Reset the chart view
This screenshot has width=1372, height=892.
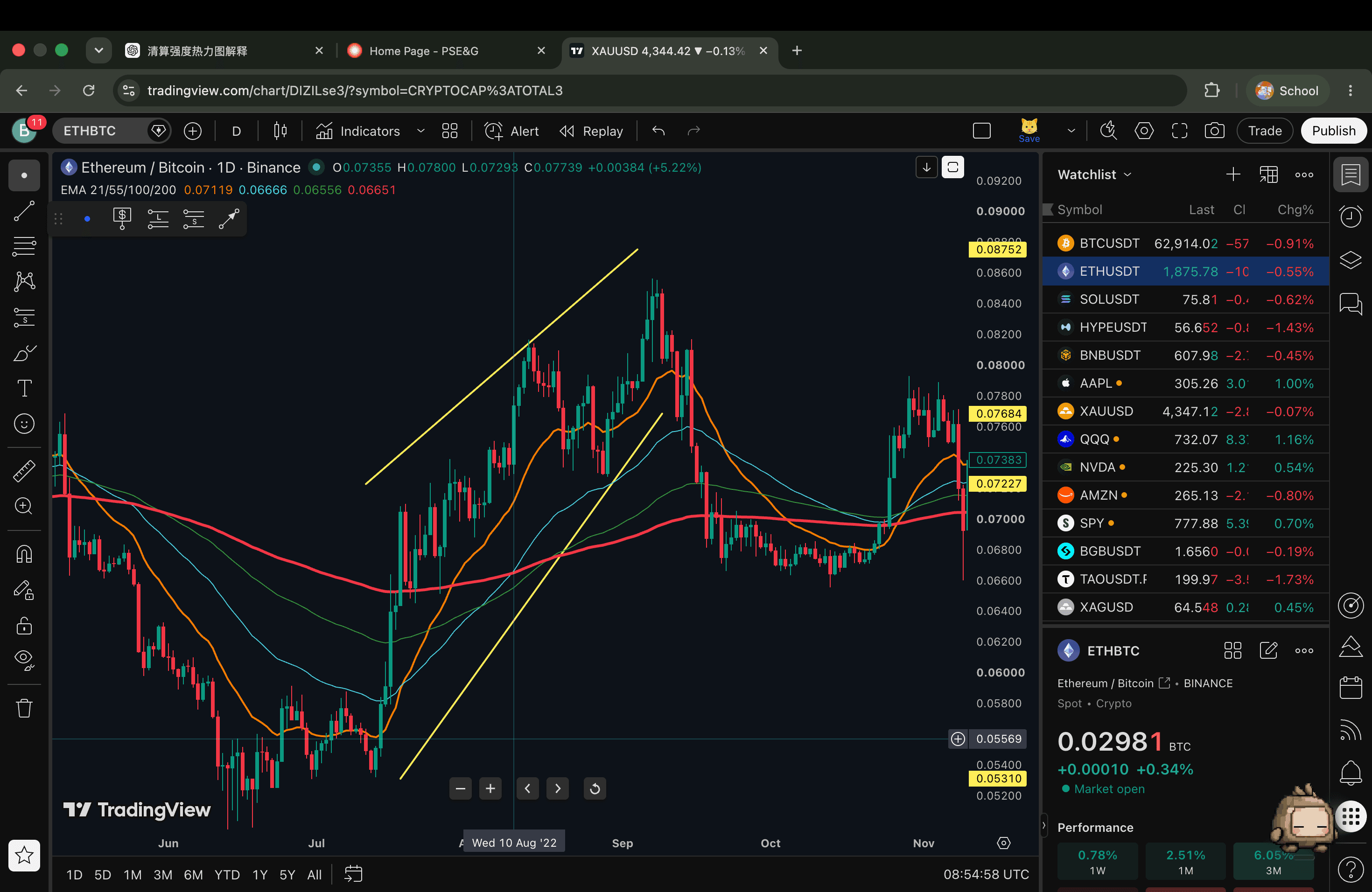pos(595,788)
